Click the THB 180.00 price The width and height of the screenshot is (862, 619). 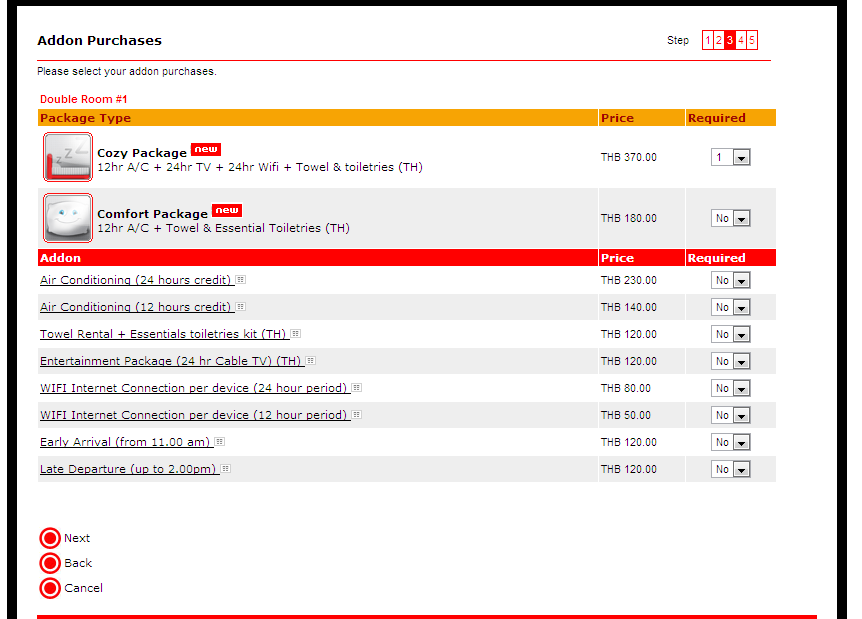point(628,218)
